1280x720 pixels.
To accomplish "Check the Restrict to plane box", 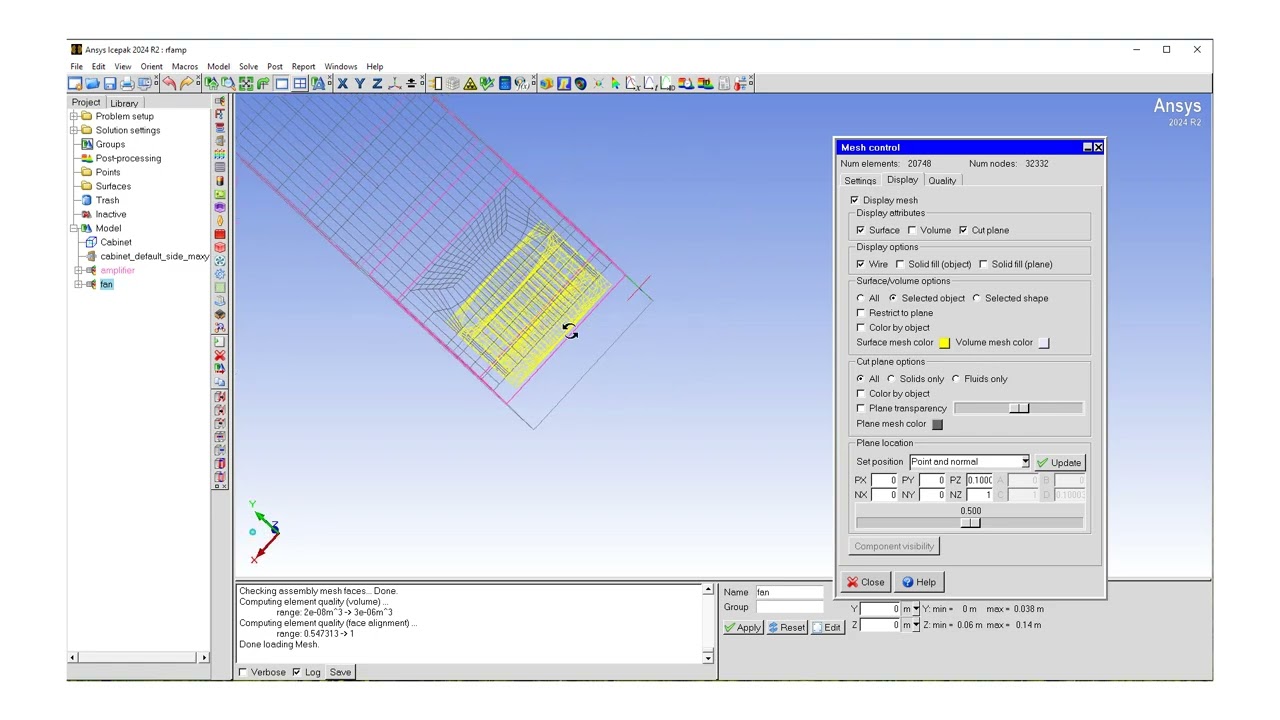I will [861, 313].
